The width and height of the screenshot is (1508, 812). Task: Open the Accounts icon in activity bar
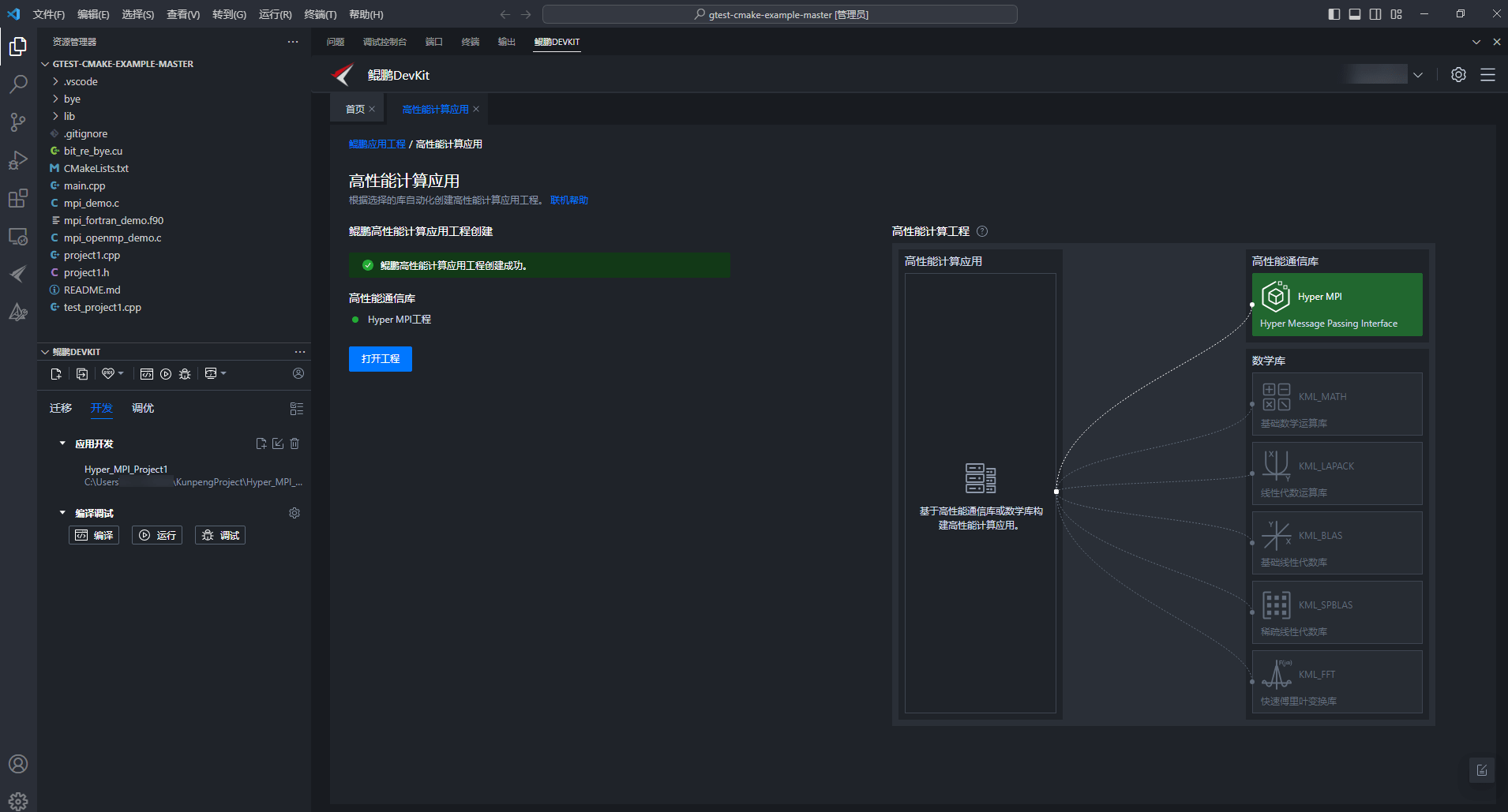click(18, 764)
